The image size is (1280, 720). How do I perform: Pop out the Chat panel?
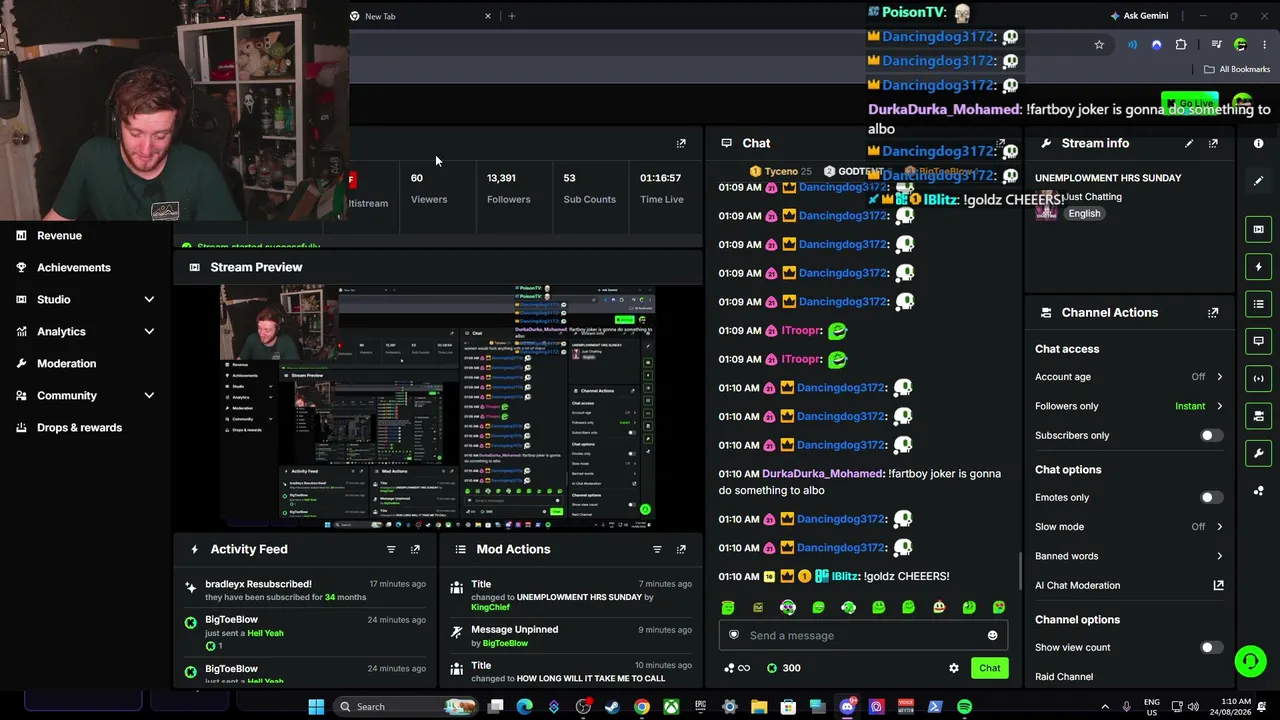click(1001, 143)
